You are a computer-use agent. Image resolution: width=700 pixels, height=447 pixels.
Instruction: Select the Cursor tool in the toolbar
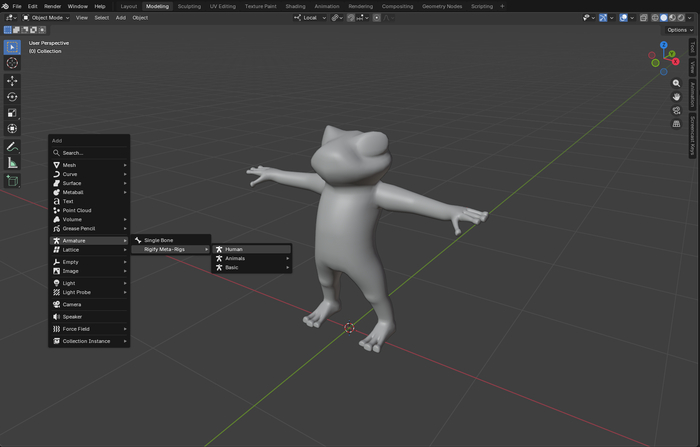[12, 63]
